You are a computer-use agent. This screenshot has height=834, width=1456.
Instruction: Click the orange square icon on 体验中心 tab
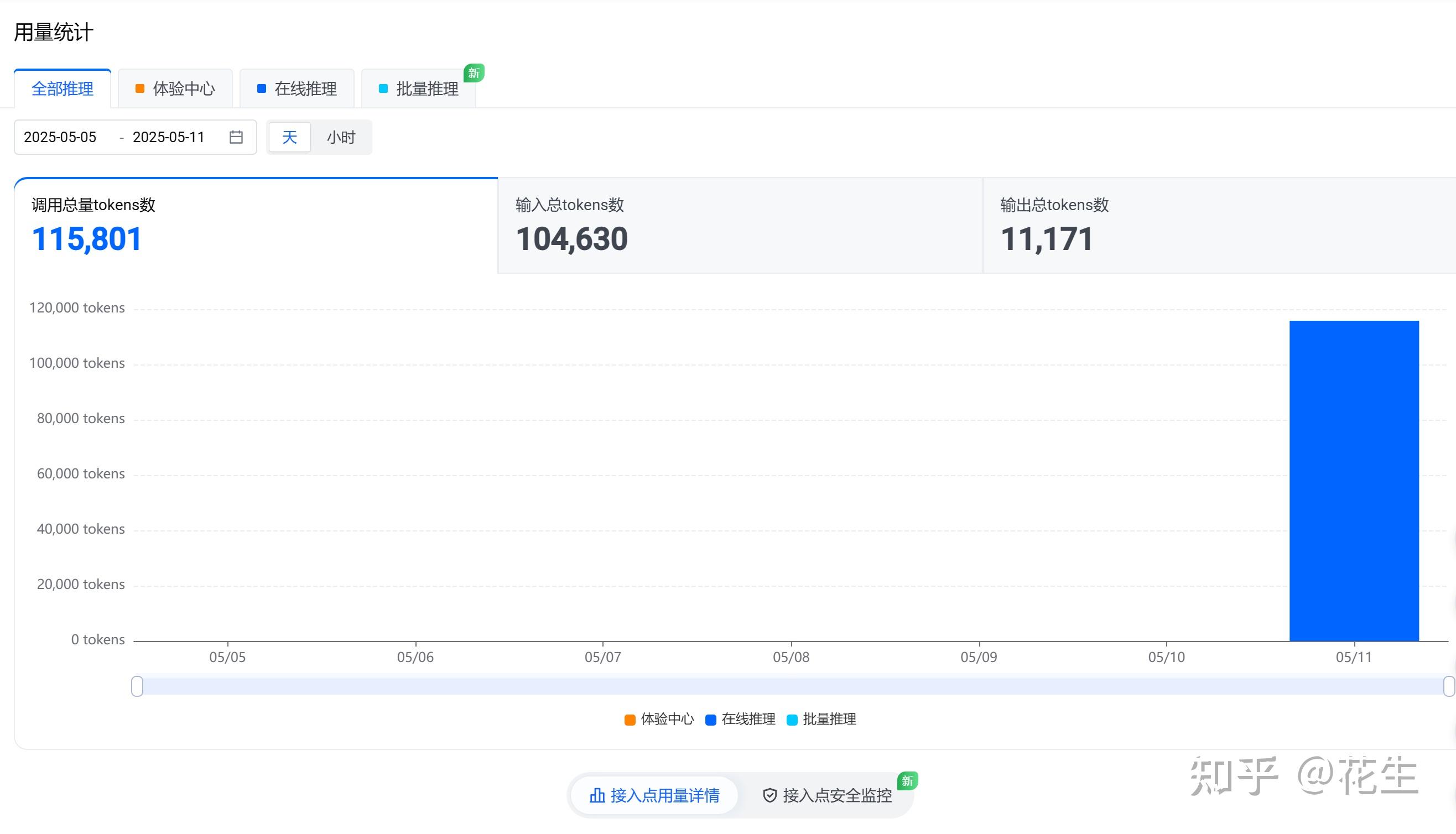[x=139, y=88]
